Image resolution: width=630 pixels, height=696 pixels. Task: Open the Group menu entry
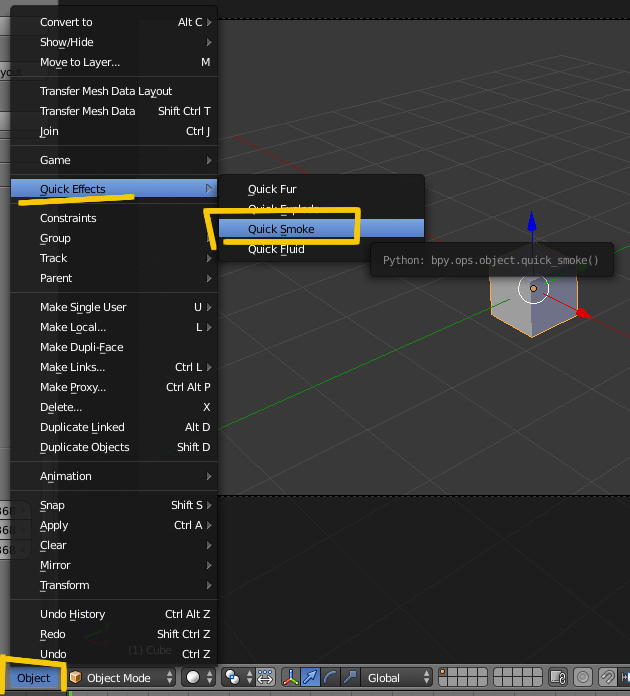click(114, 238)
